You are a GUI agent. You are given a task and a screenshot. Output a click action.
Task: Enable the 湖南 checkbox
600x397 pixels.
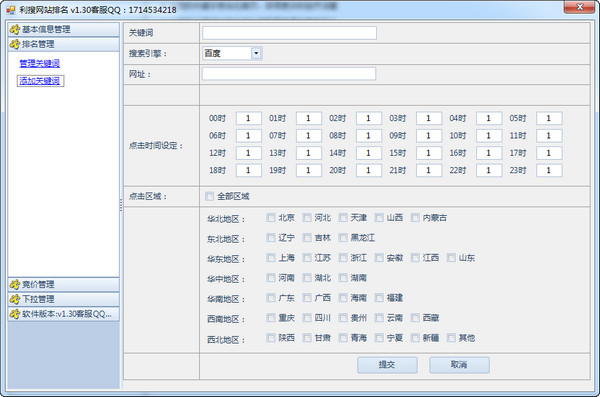point(343,278)
